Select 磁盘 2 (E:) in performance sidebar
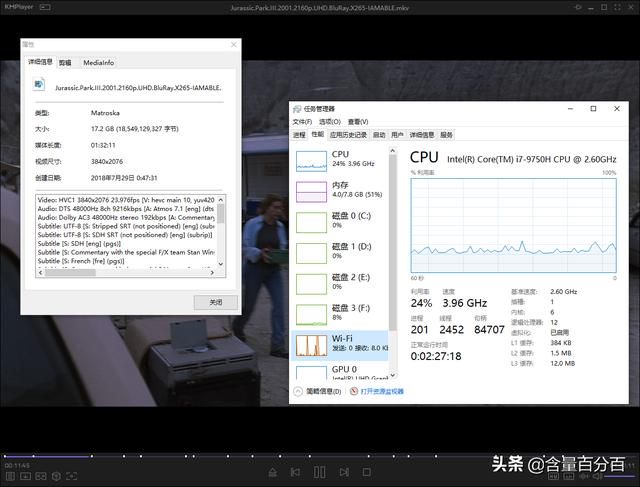Screen dimensions: 640x487 tap(340, 283)
